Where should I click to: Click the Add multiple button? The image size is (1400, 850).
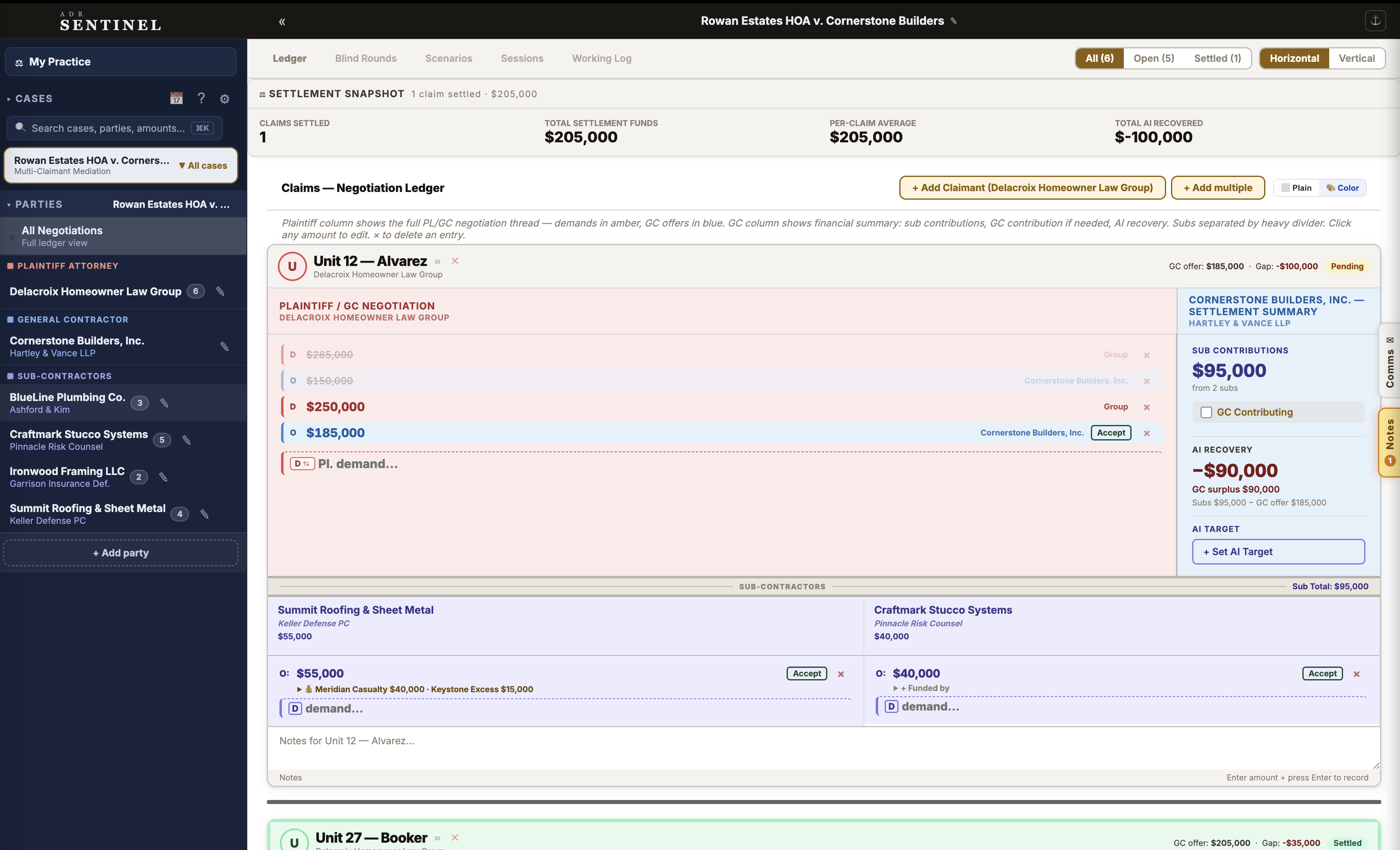tap(1218, 187)
